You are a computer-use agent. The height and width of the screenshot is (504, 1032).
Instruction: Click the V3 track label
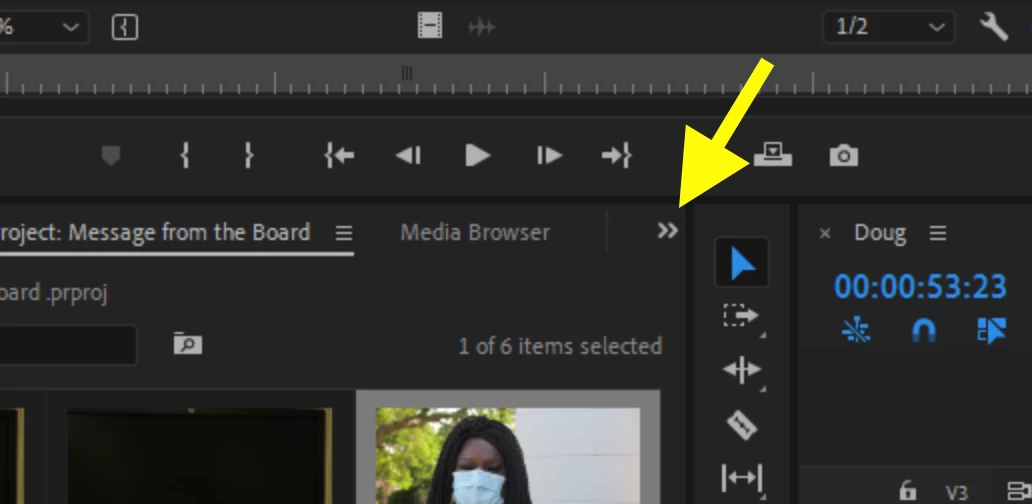pos(956,492)
